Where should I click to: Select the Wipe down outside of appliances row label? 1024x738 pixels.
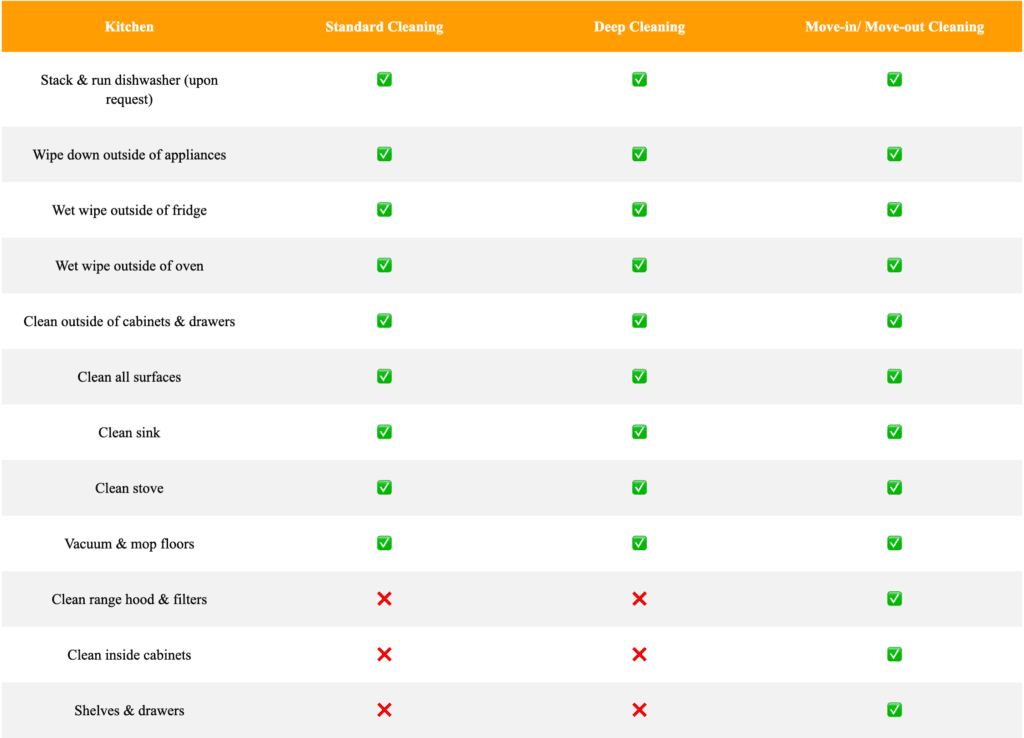(129, 154)
